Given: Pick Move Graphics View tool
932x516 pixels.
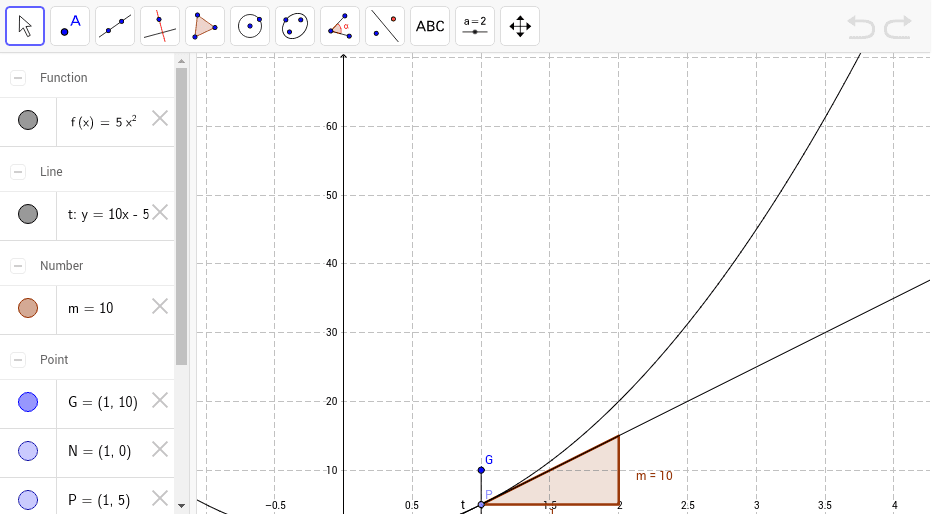Looking at the screenshot, I should click(520, 26).
